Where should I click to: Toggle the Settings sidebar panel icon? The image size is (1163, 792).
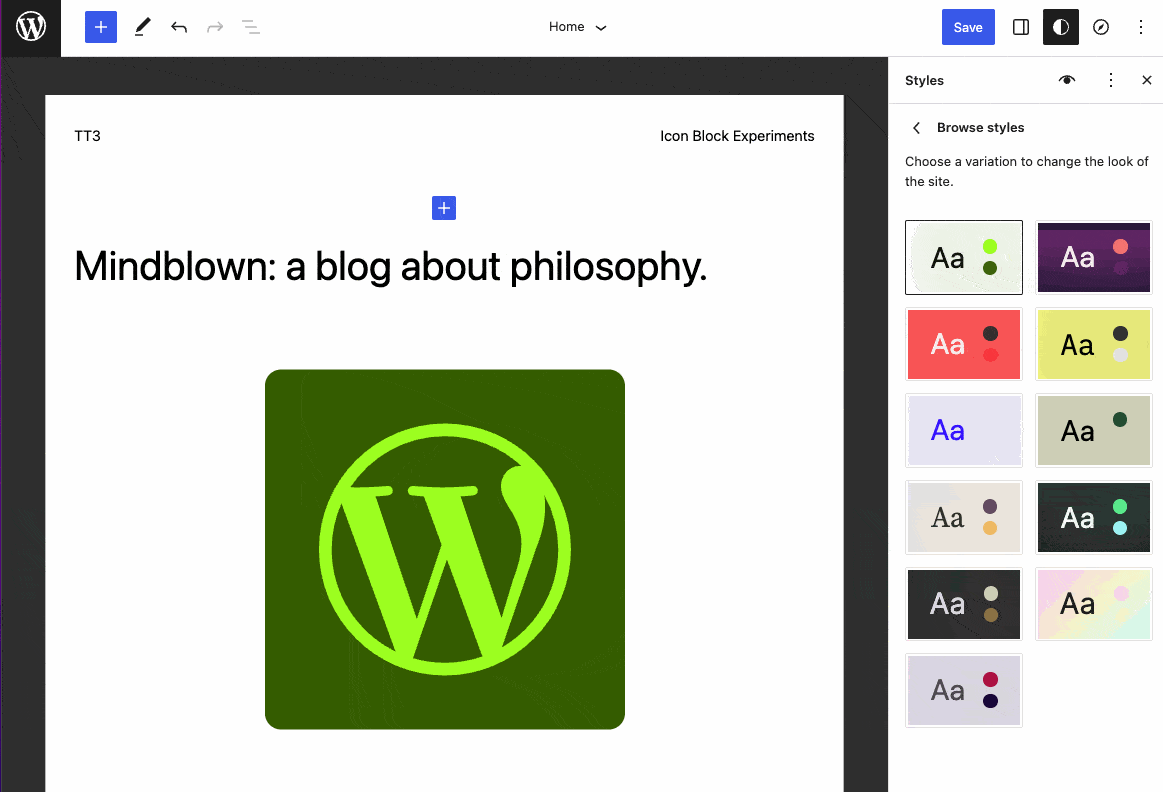click(x=1021, y=28)
